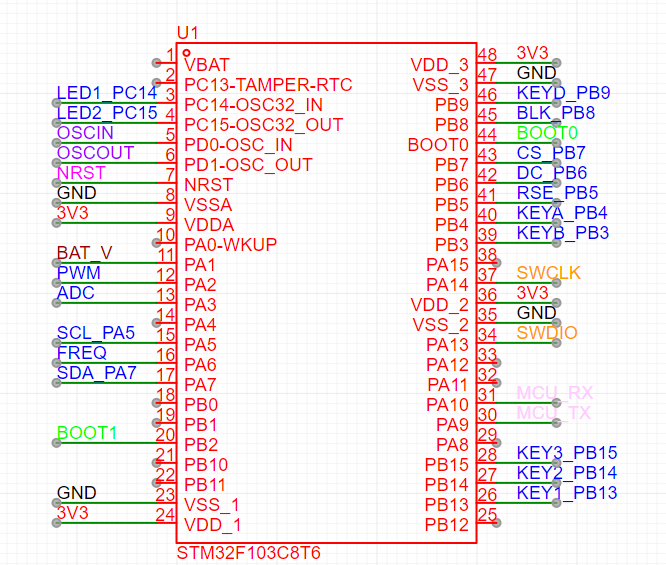Click the LED1_PC14 net label
Image resolution: width=666 pixels, height=565 pixels.
click(107, 93)
